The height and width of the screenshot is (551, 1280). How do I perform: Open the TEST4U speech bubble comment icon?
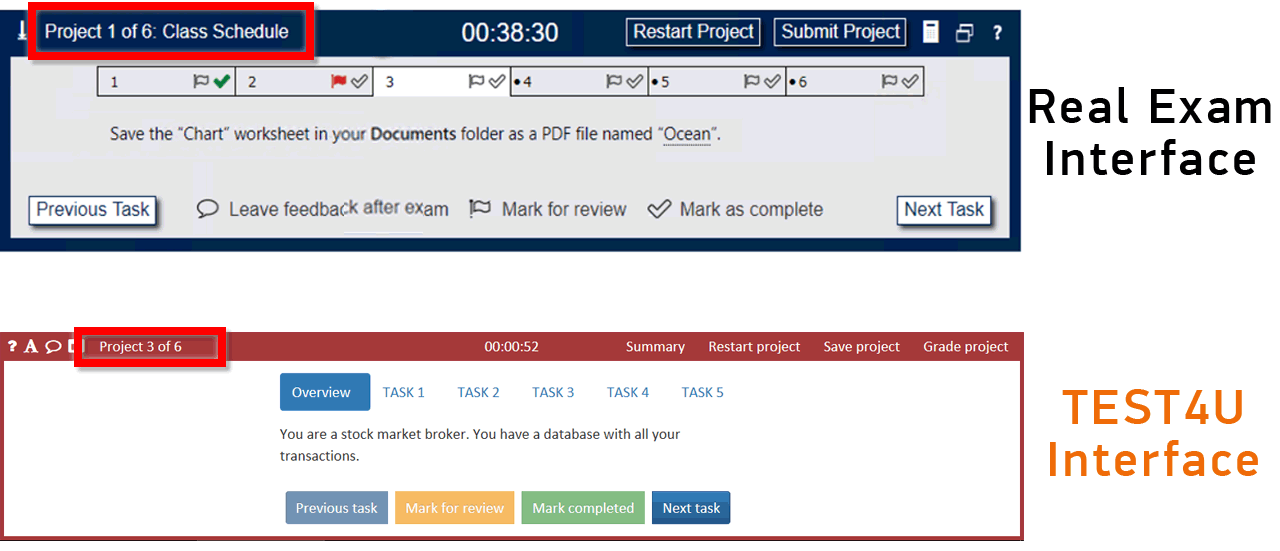pos(53,347)
